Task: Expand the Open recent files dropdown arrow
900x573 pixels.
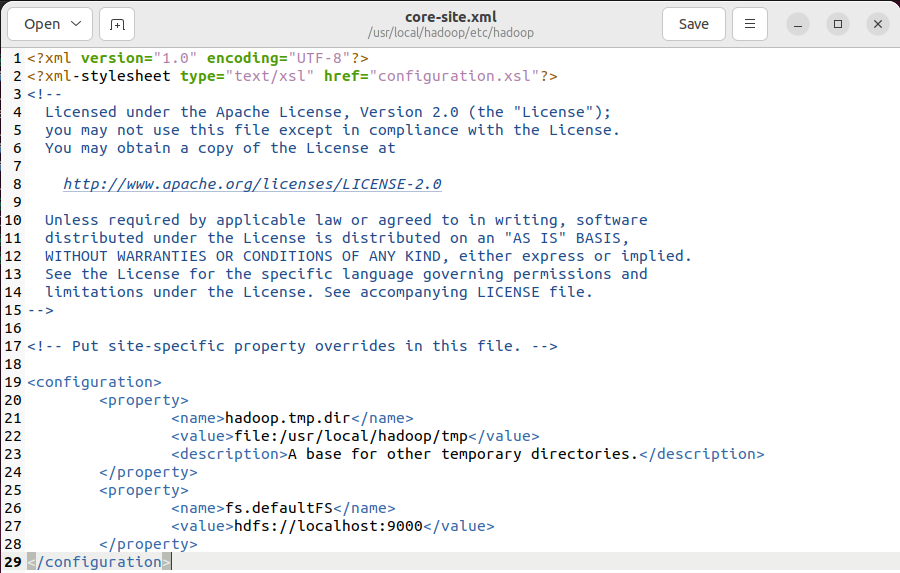Action: coord(76,24)
